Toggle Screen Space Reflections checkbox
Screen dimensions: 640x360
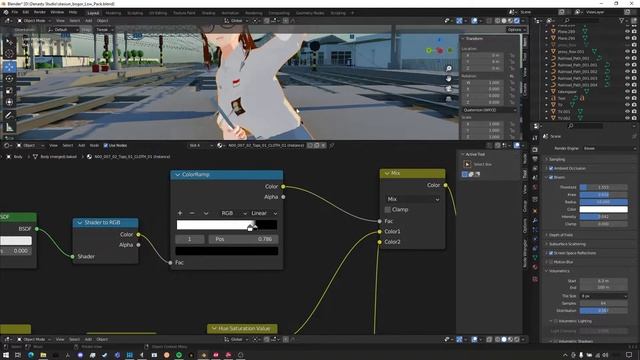click(551, 253)
